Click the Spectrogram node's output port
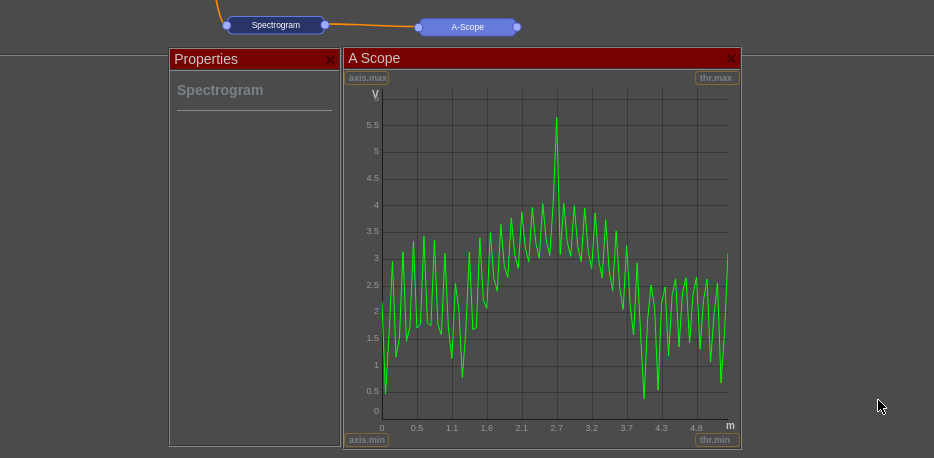 click(x=325, y=25)
